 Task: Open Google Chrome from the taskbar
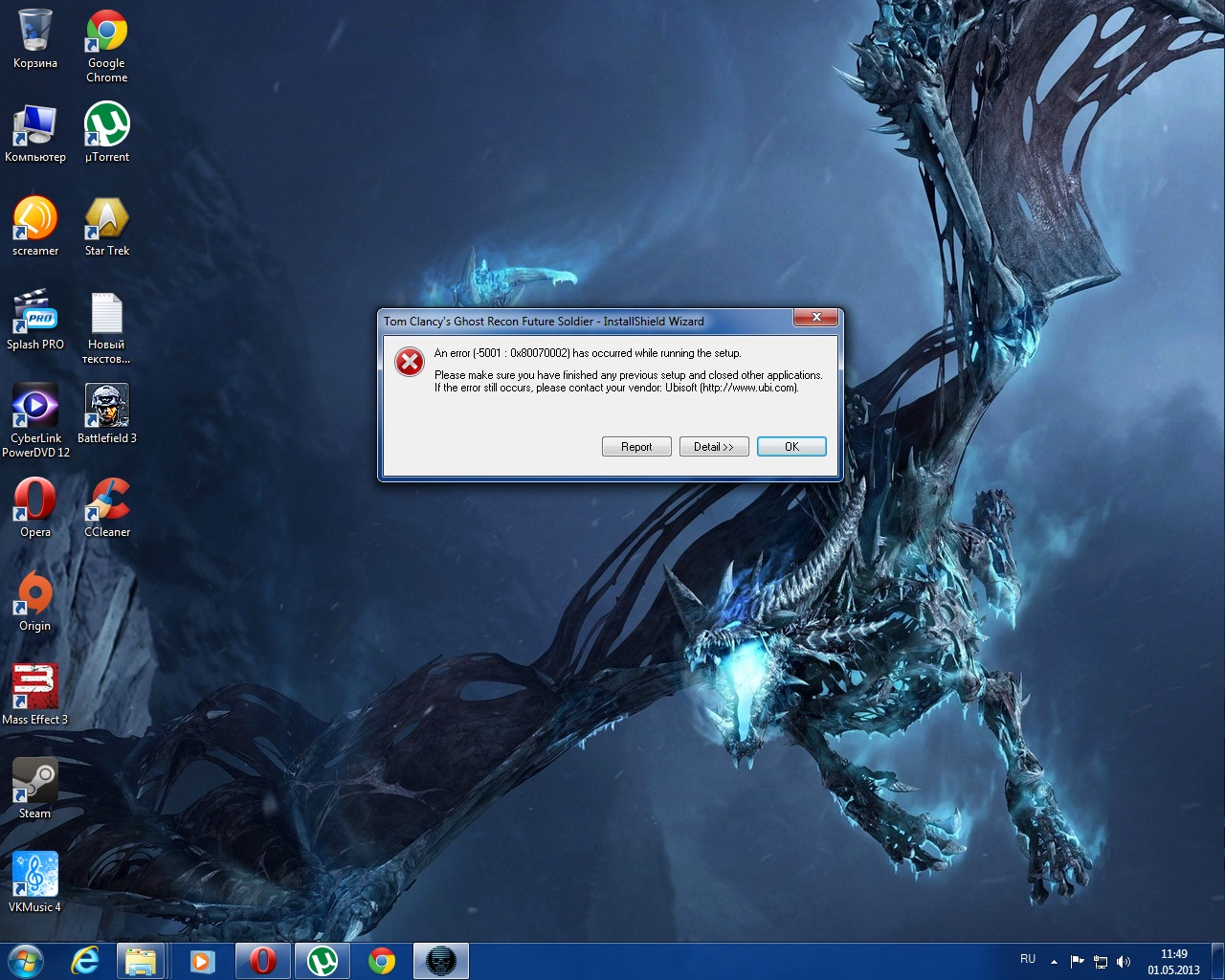[x=382, y=960]
